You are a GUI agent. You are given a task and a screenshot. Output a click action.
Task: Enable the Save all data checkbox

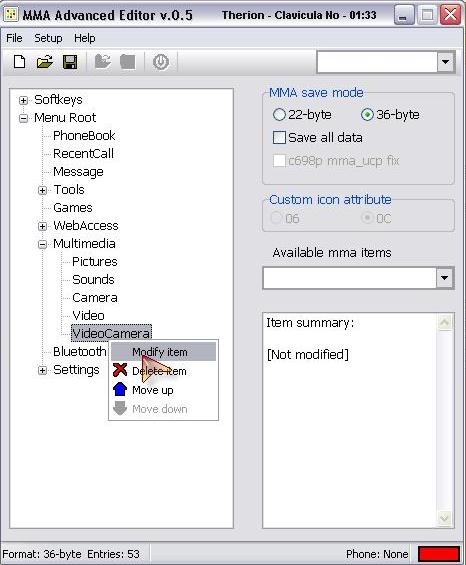(x=279, y=138)
